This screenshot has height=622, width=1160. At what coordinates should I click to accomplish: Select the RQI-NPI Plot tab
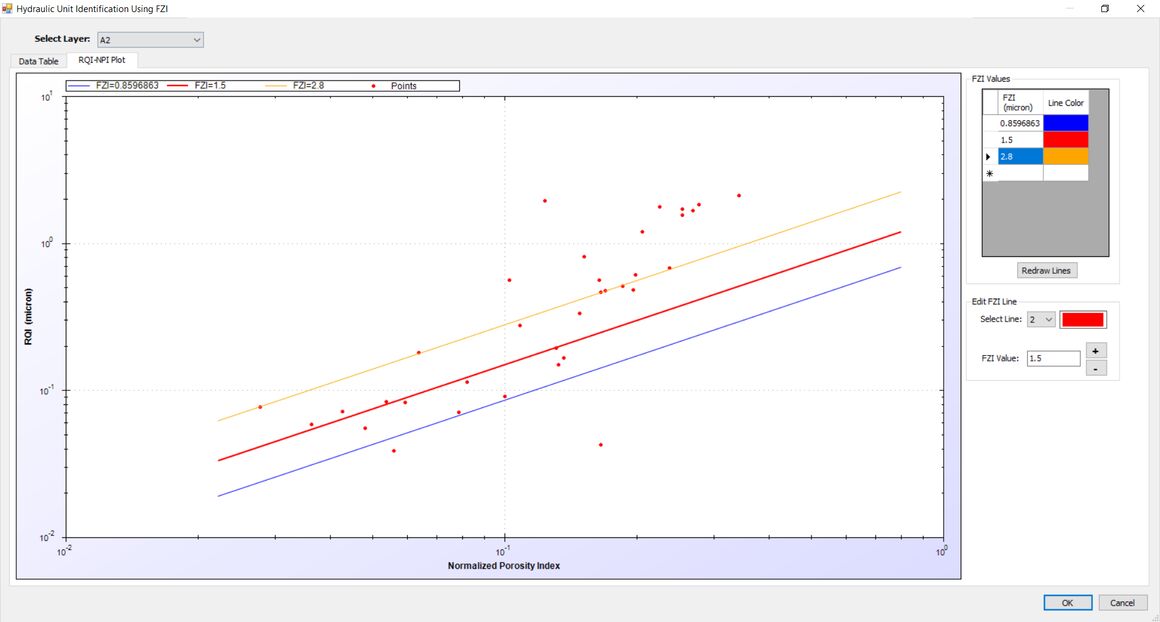(x=102, y=61)
